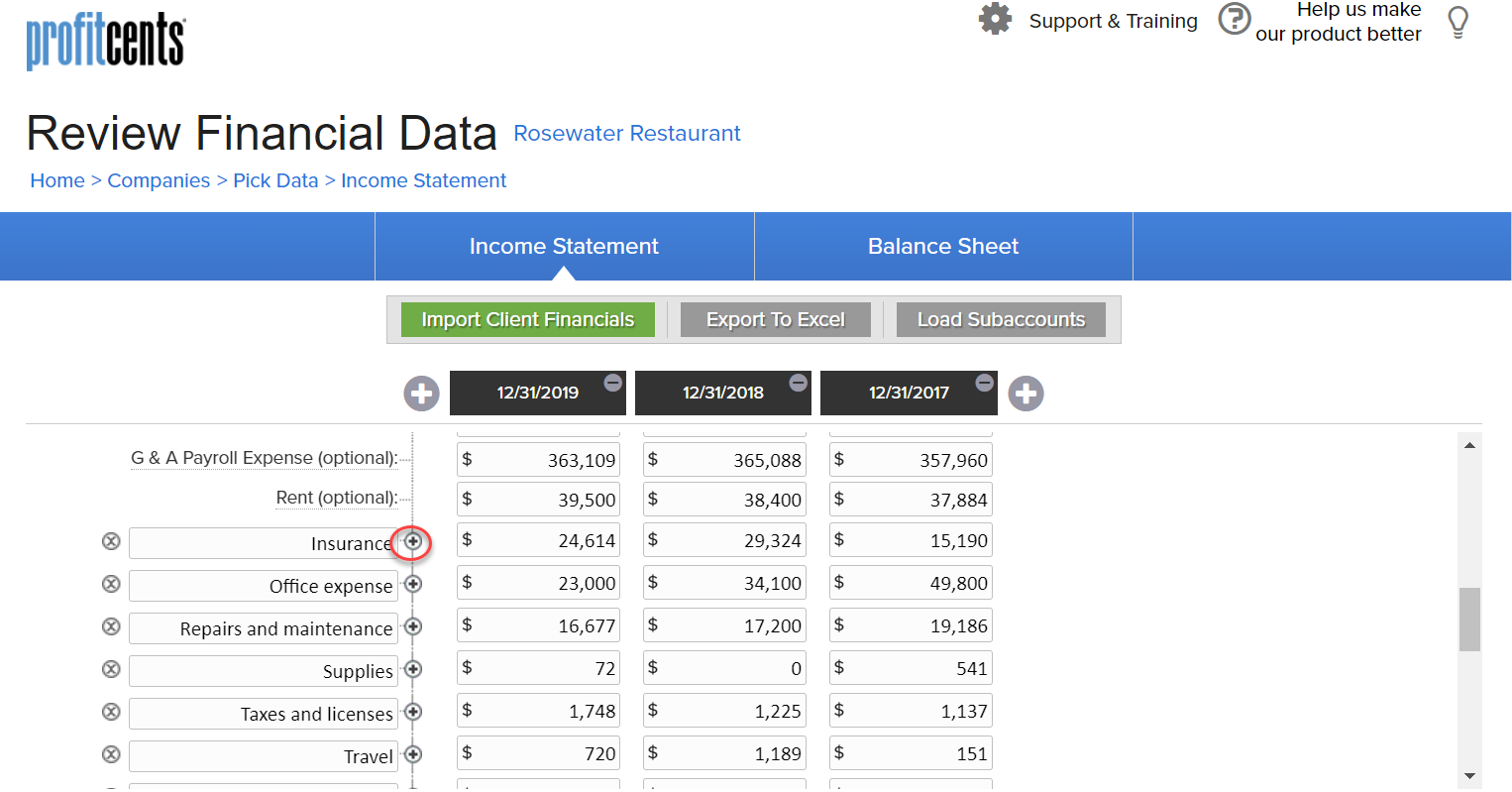
Task: Expand subaccounts for Repairs and maintenance
Action: [x=413, y=626]
